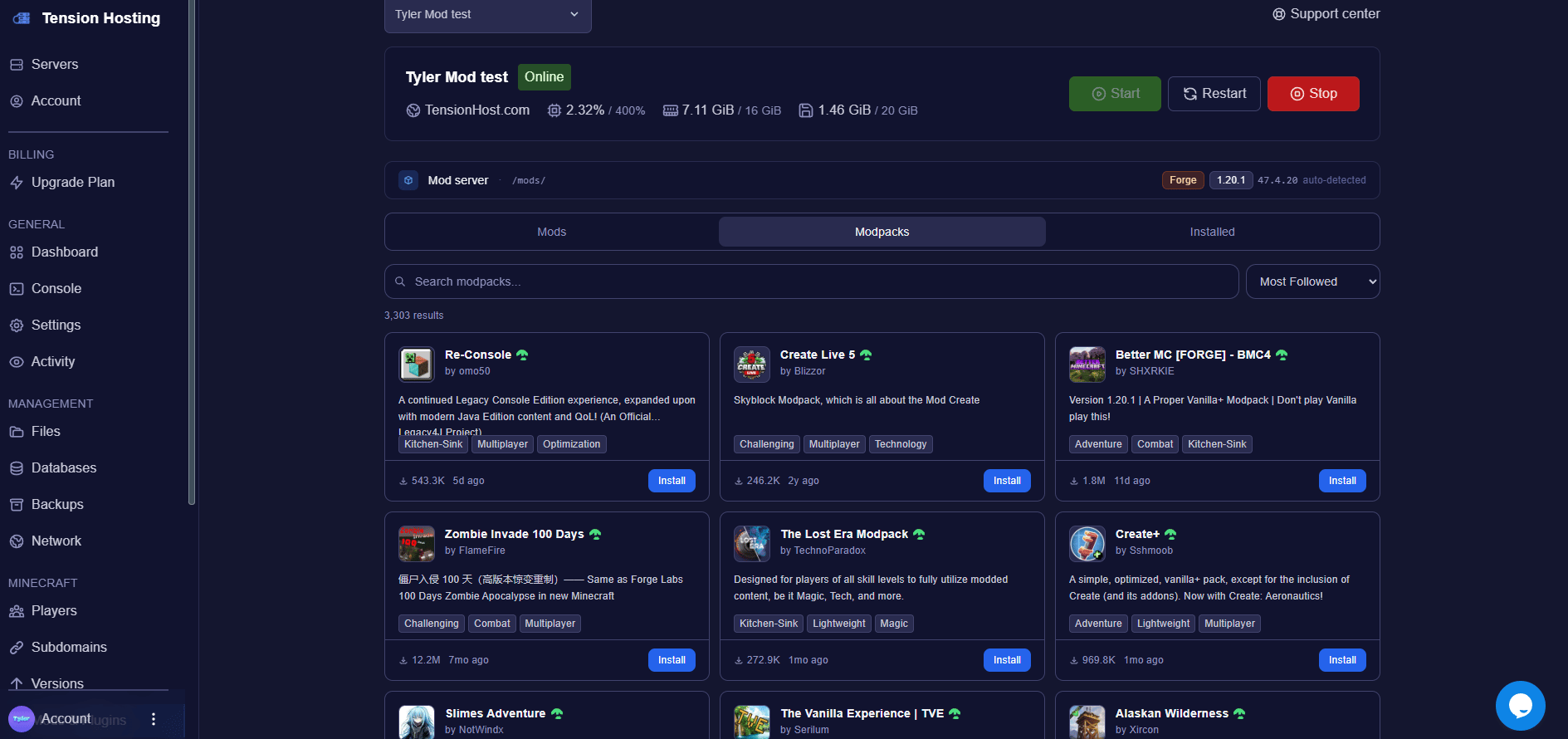The width and height of the screenshot is (1568, 739).
Task: Click the red Stop button
Action: click(1313, 94)
